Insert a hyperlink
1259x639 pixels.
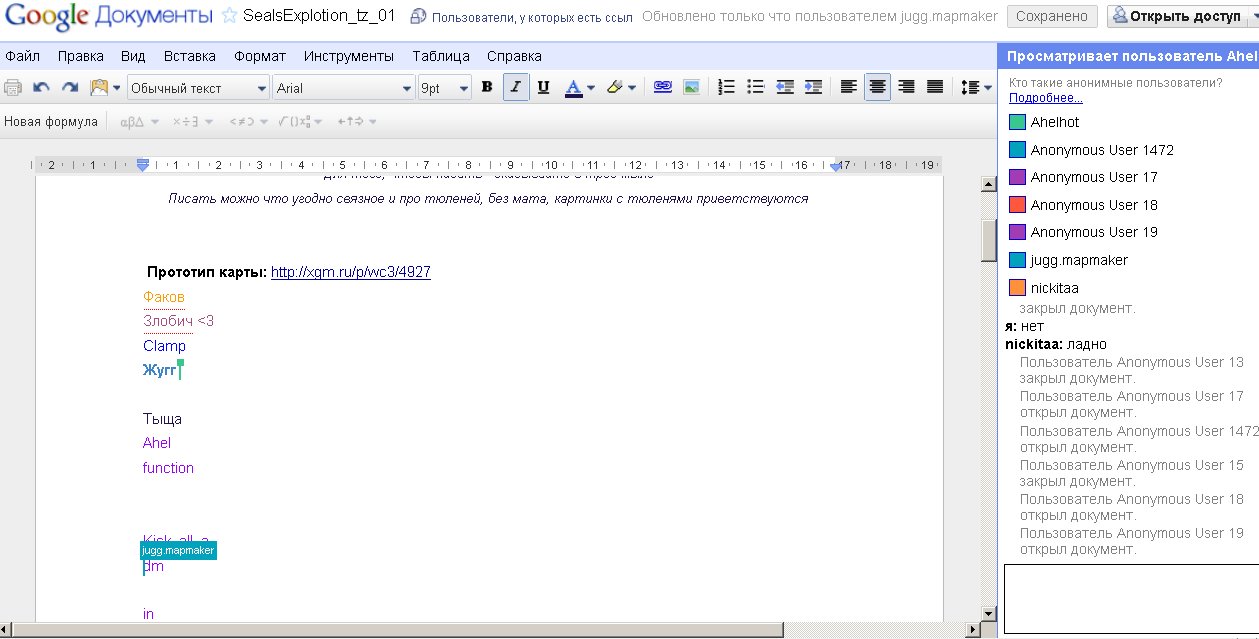point(662,88)
